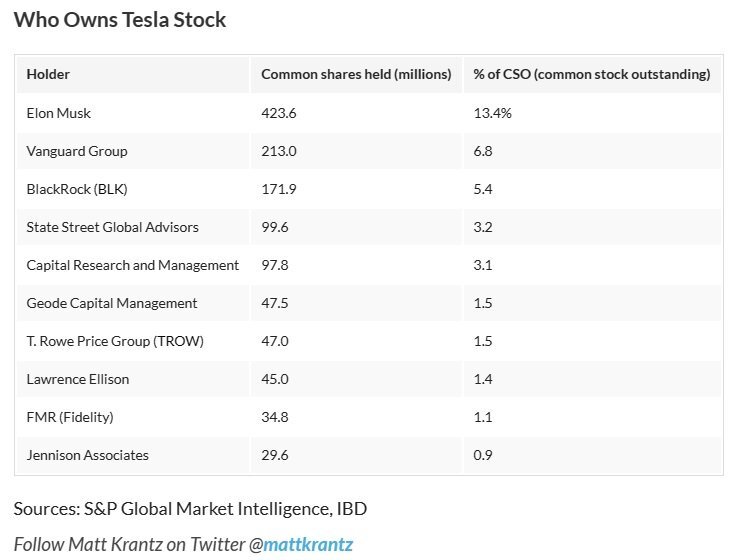
Task: Select the '171.9' shares cell
Action: click(356, 189)
